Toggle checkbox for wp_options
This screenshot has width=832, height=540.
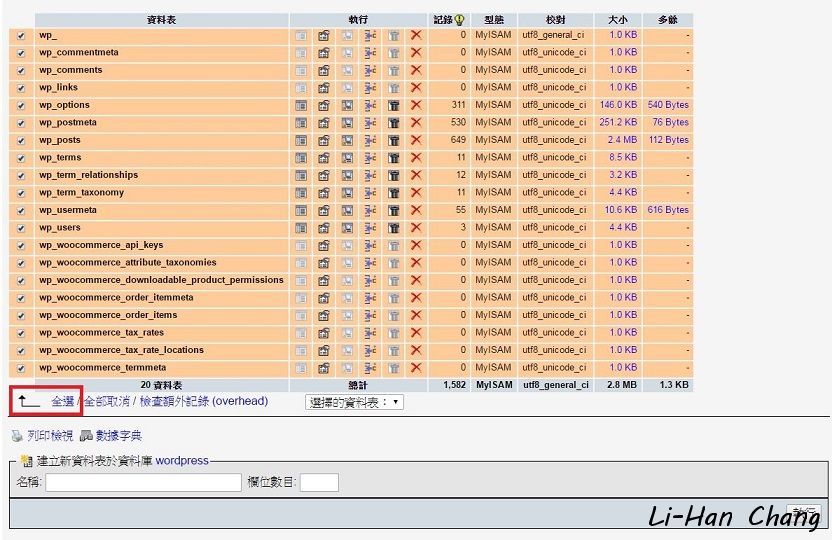point(21,106)
